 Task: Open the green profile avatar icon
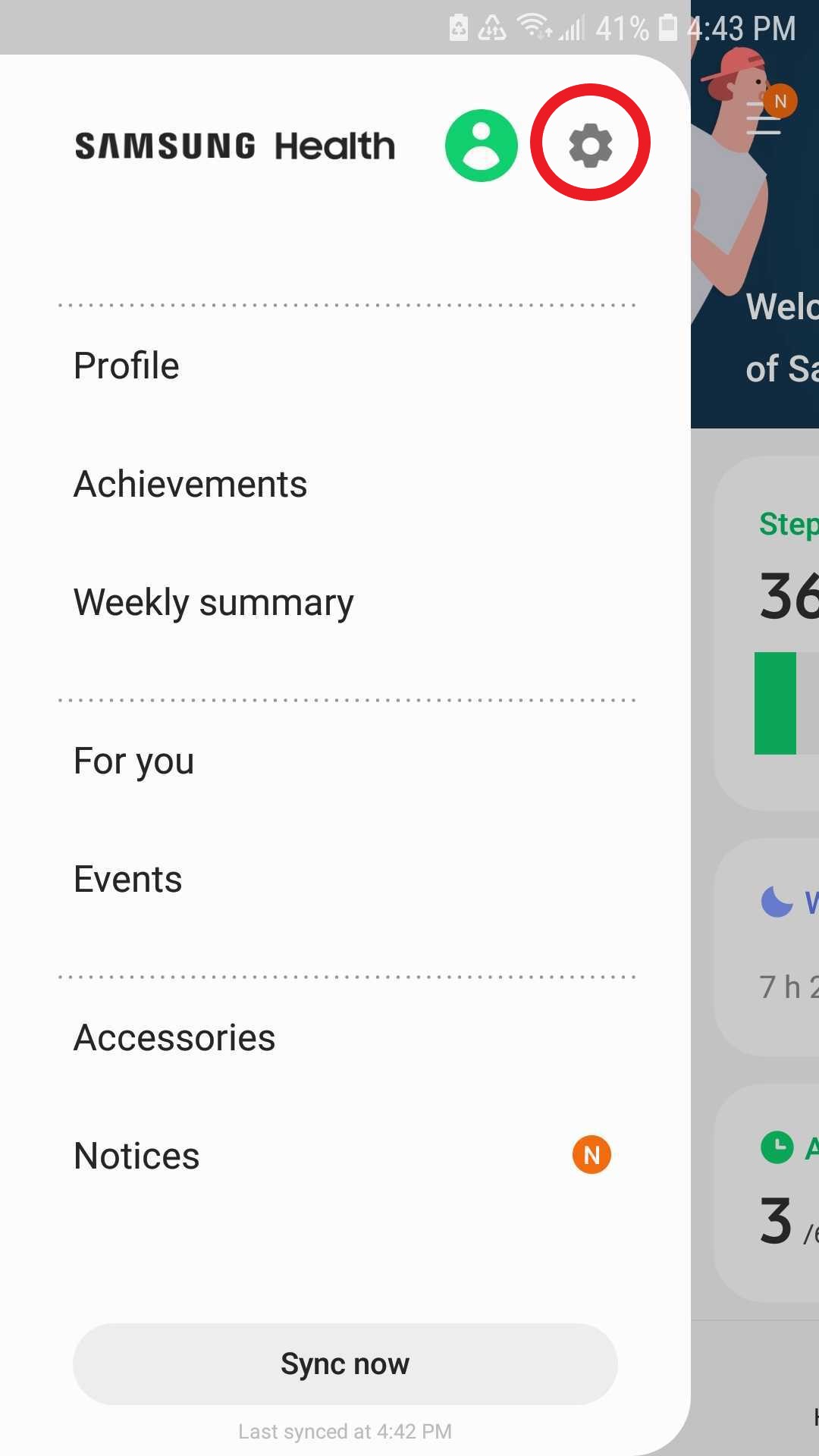481,144
